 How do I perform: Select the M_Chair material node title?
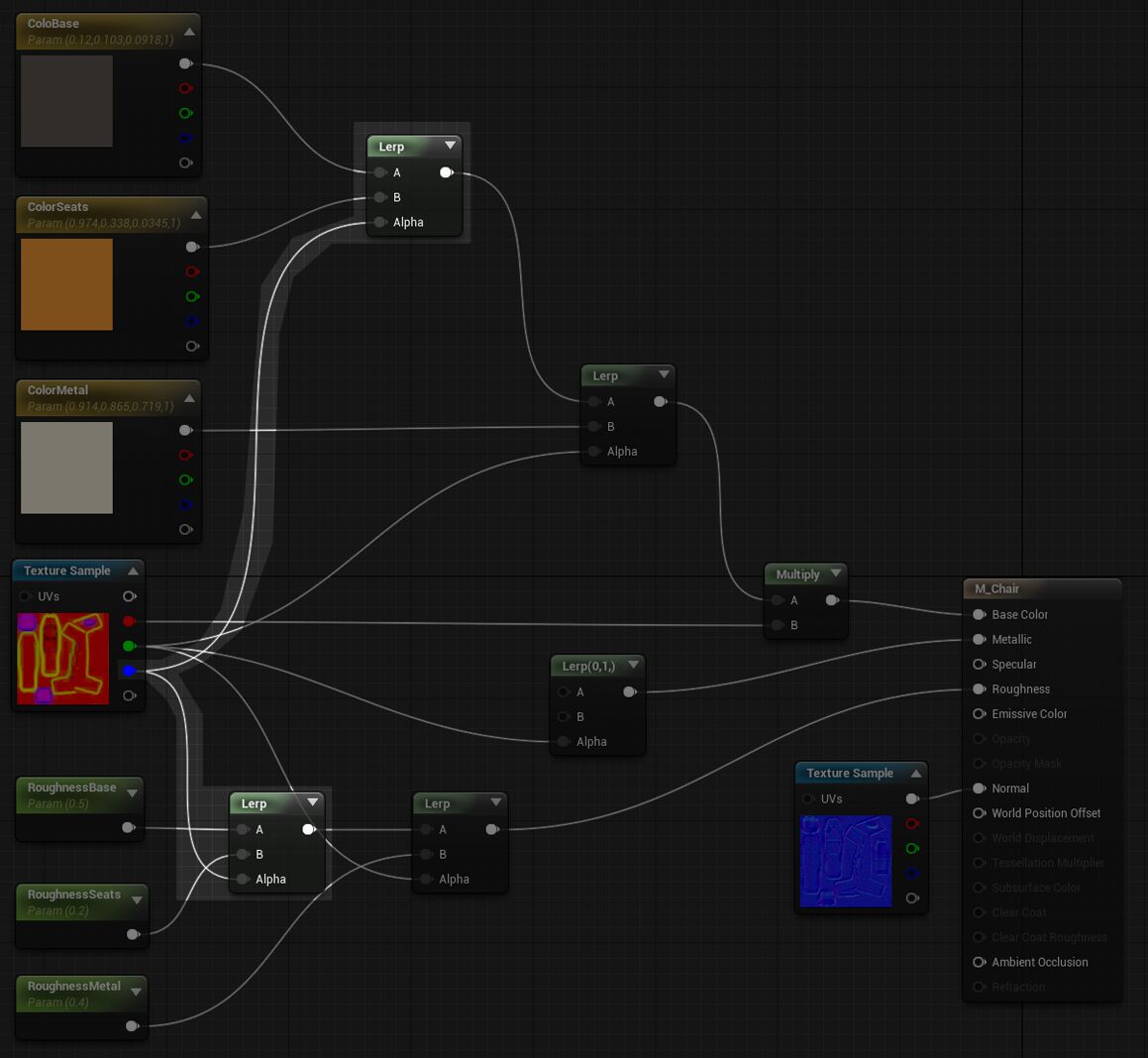pyautogui.click(x=996, y=588)
